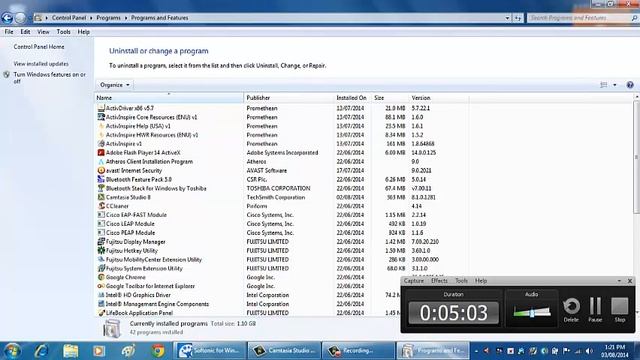Select ActivInspire Help (USA) v1 row
Viewport: 640px width, 360px height.
[282, 126]
